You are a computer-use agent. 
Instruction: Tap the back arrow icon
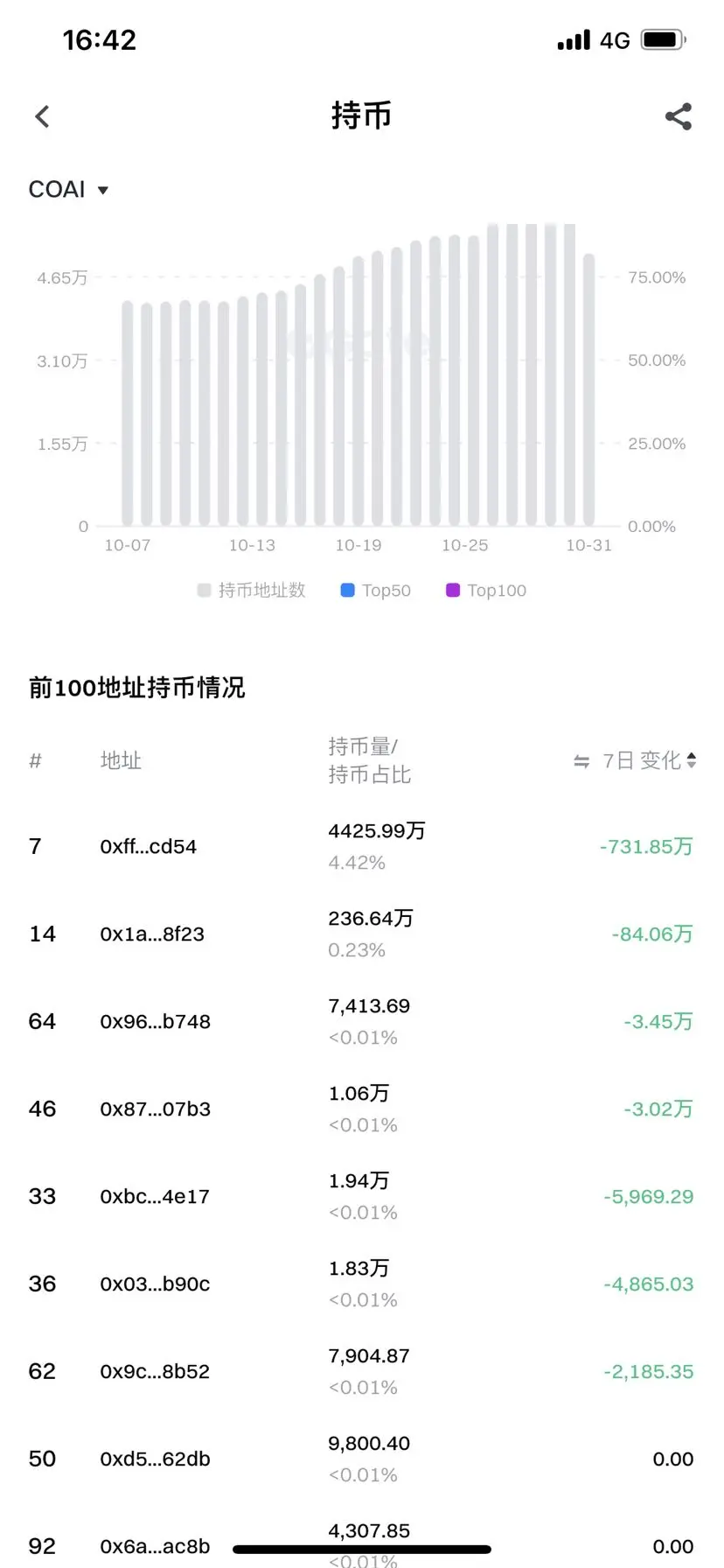pos(42,116)
